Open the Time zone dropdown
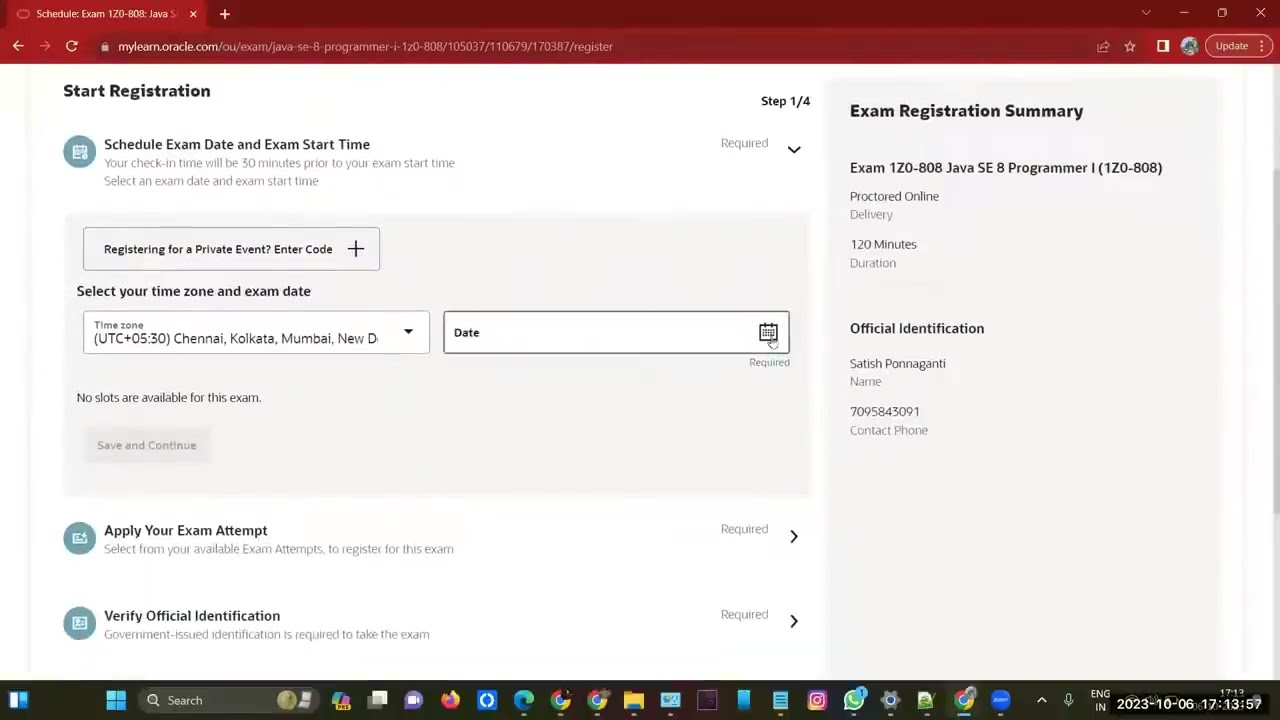 pyautogui.click(x=256, y=332)
